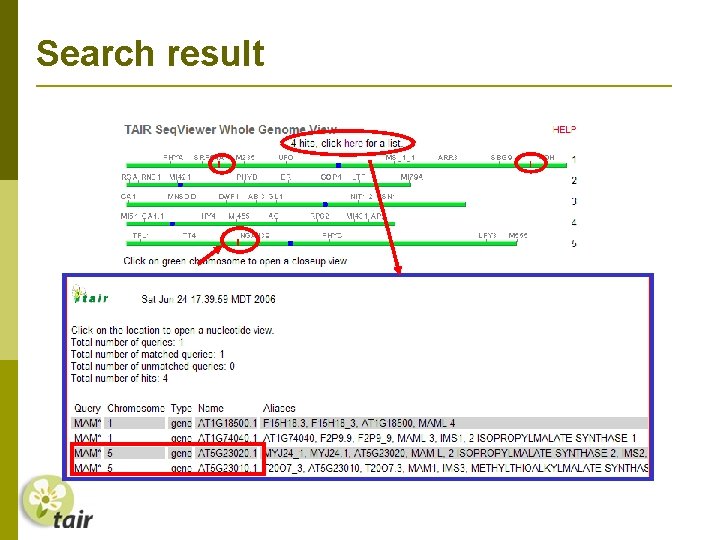Click 'Total number of hits: 4' text
720x540 pixels.
coord(119,378)
